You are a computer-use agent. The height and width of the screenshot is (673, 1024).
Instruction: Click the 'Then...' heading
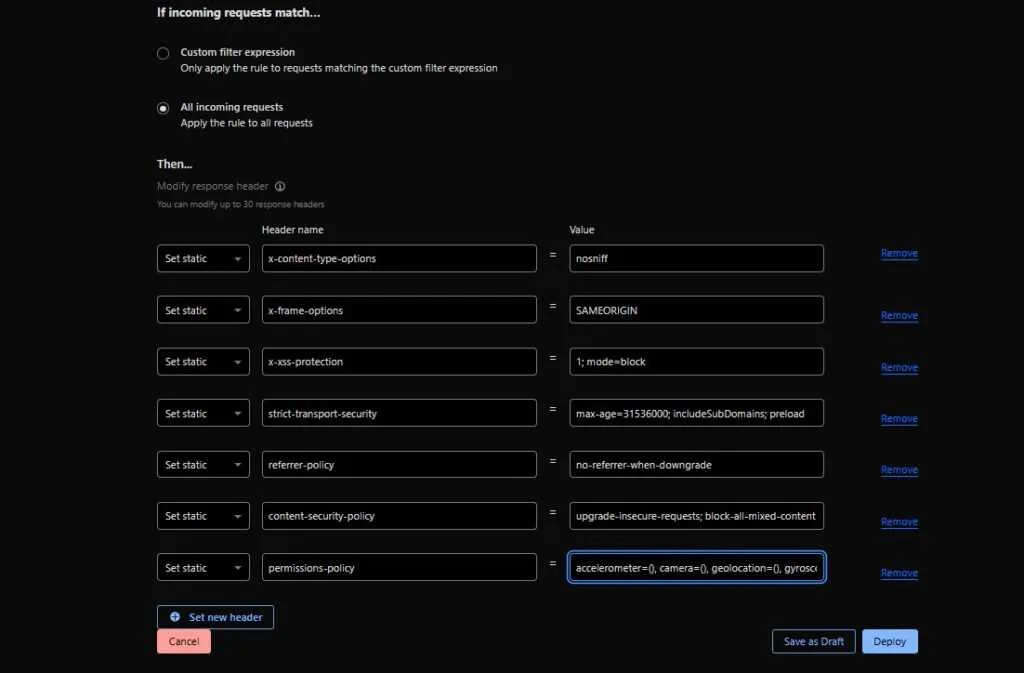point(174,164)
